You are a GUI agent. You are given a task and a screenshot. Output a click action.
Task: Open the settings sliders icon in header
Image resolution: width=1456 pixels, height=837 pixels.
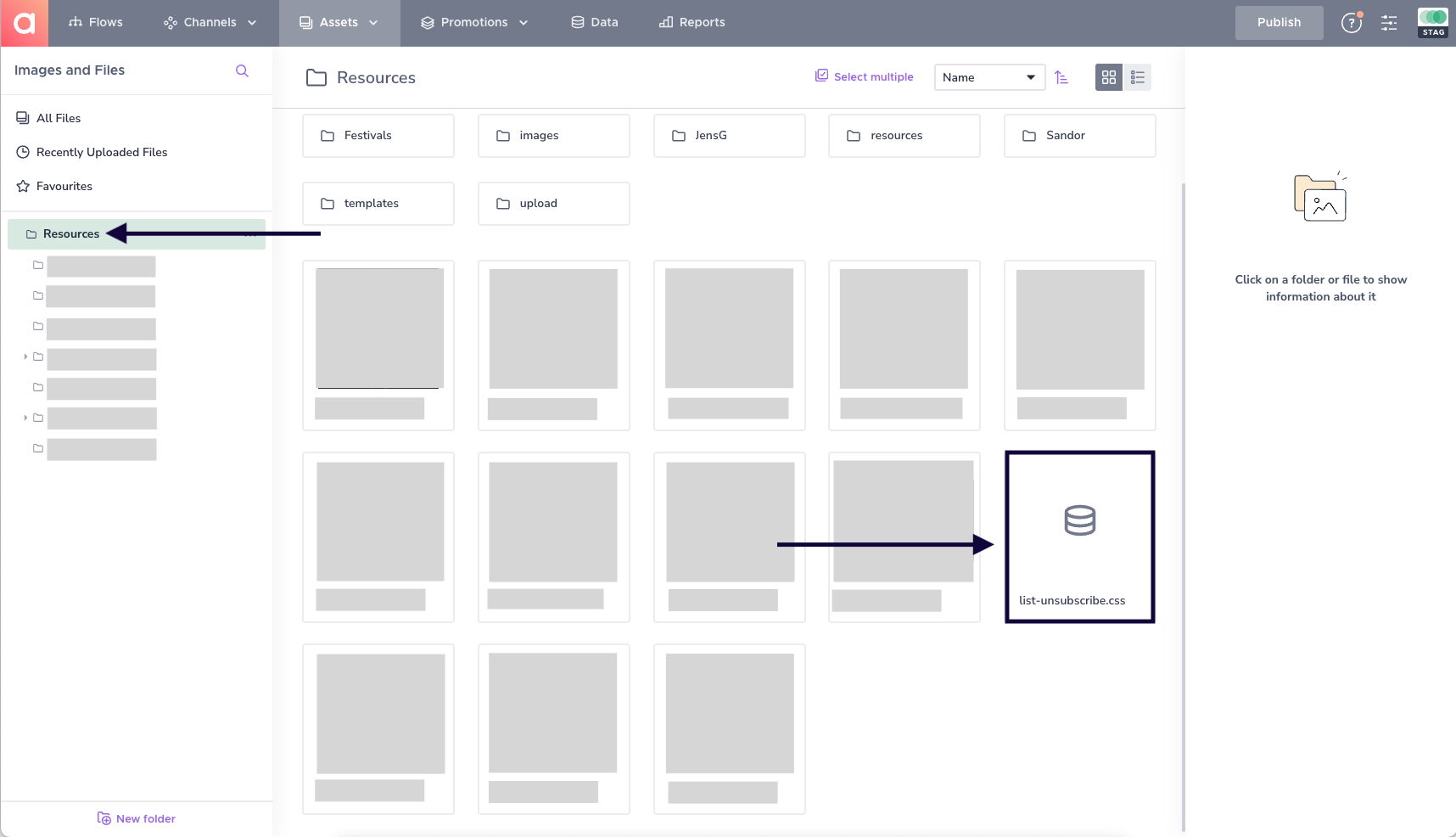point(1389,23)
